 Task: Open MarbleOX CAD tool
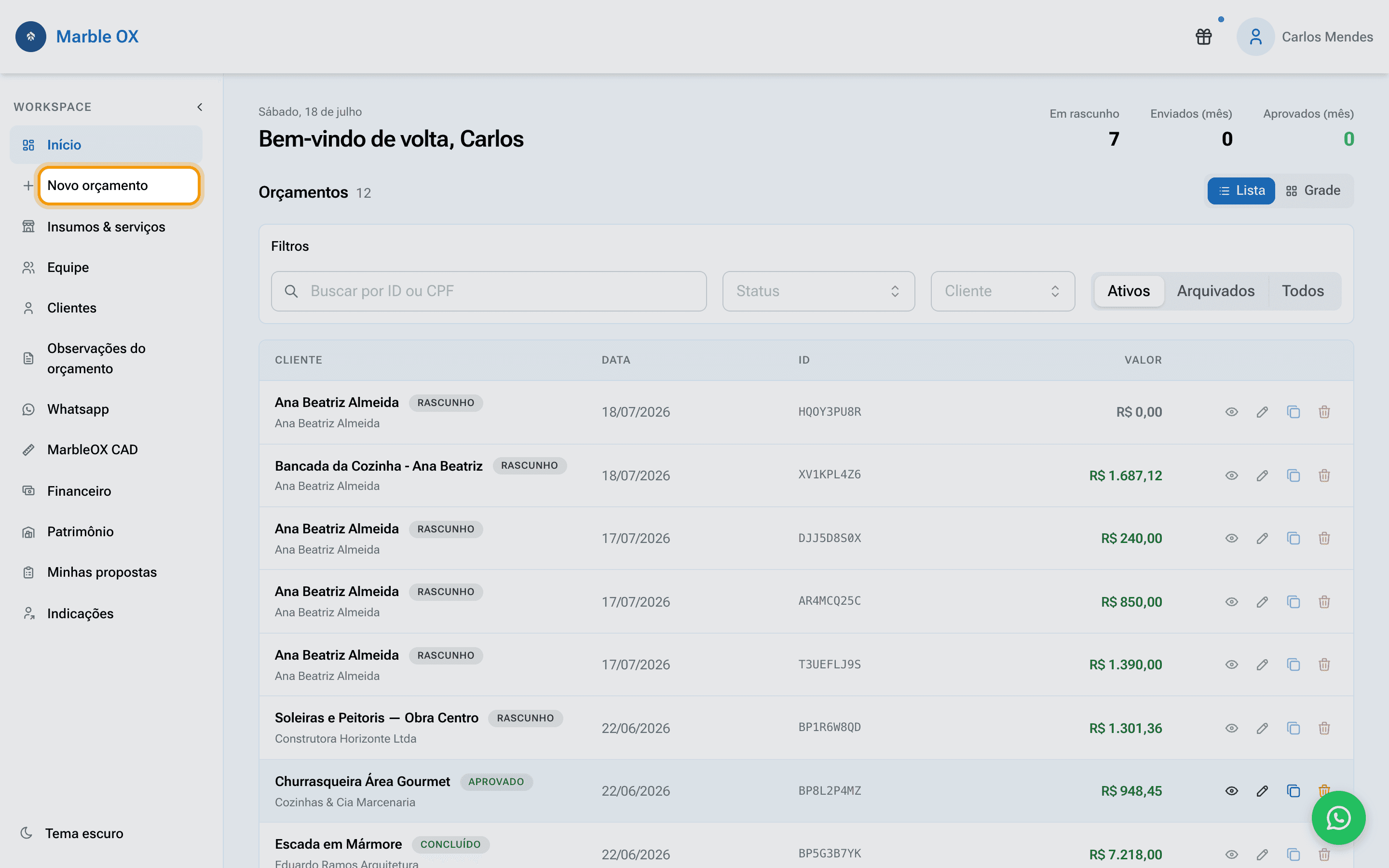106,449
